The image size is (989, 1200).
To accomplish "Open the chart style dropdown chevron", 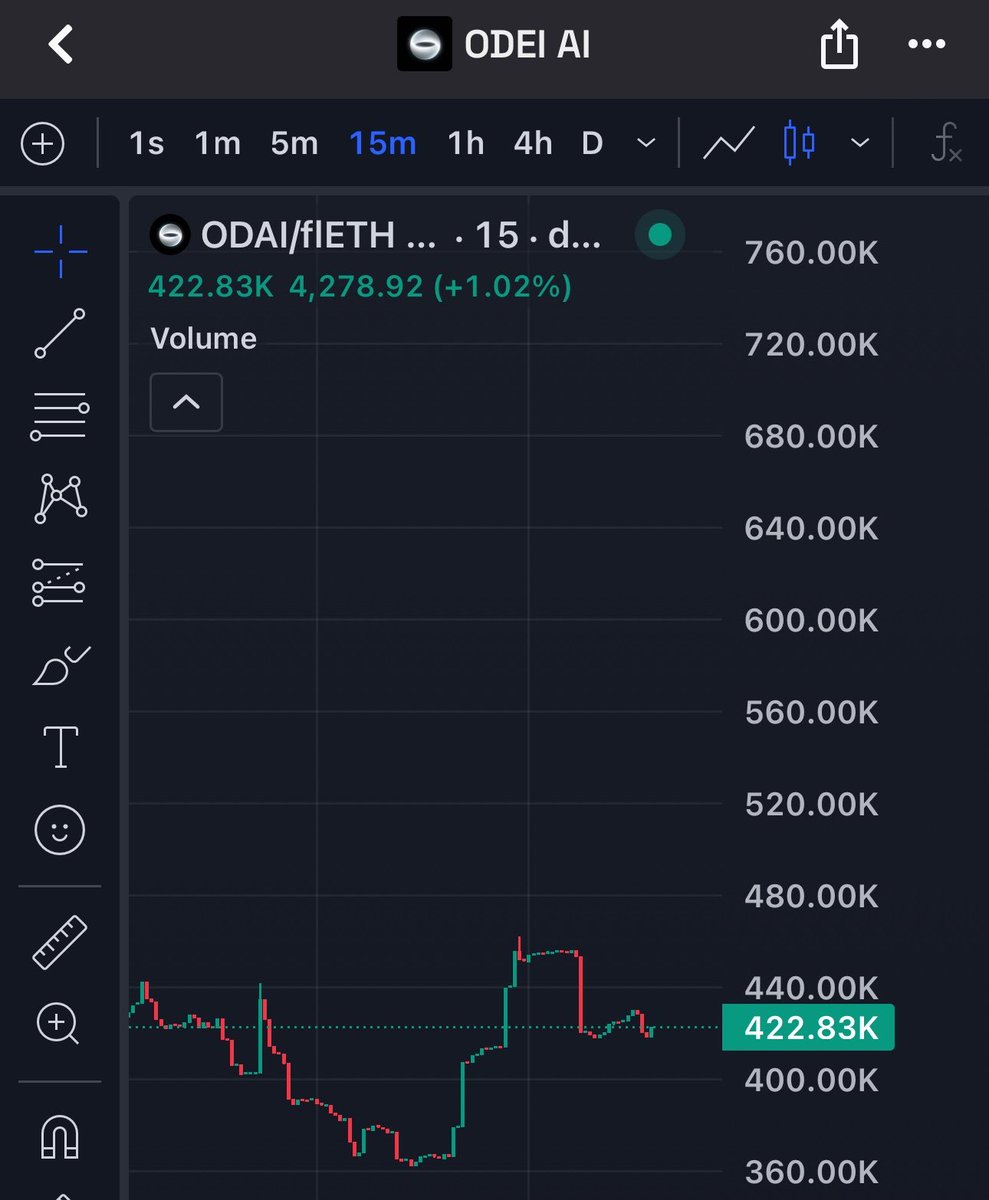I will (x=859, y=144).
